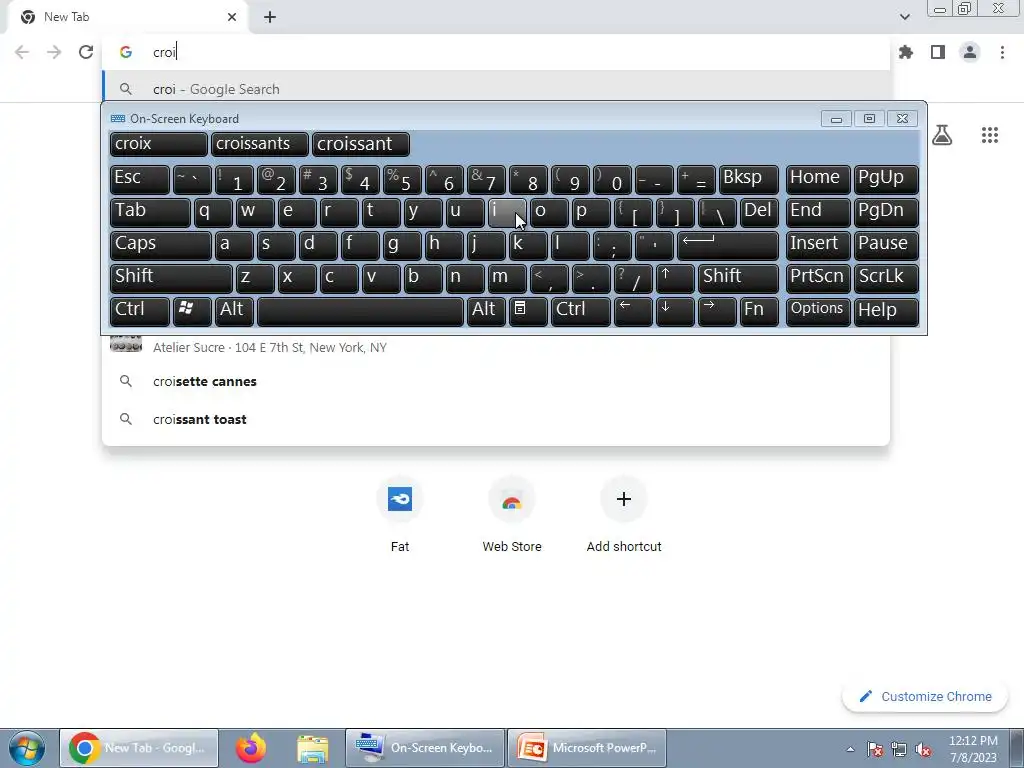
Task: Select Atelier Sucre place suggestion
Action: [496, 346]
